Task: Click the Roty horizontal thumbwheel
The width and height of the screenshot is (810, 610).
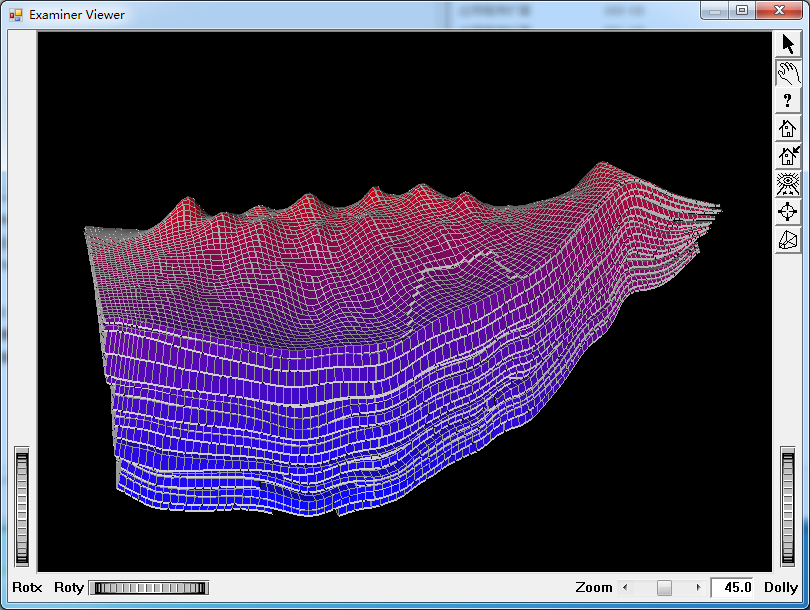Action: click(148, 588)
